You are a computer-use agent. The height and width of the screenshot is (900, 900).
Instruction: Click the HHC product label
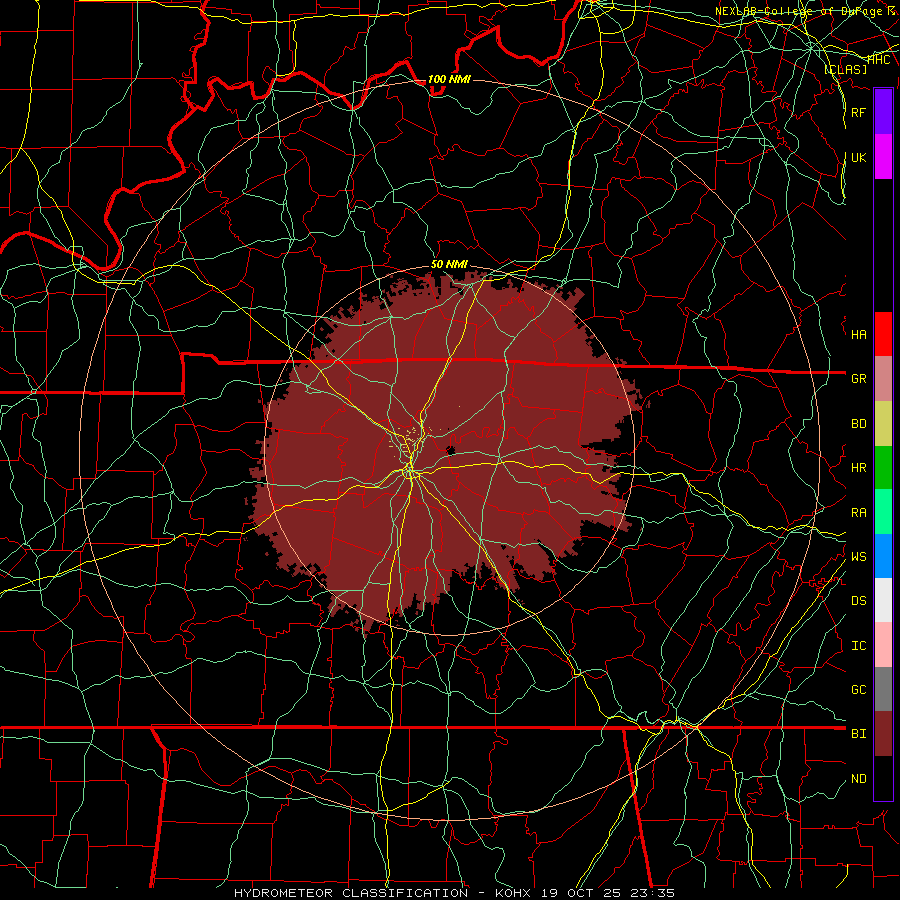(x=878, y=60)
